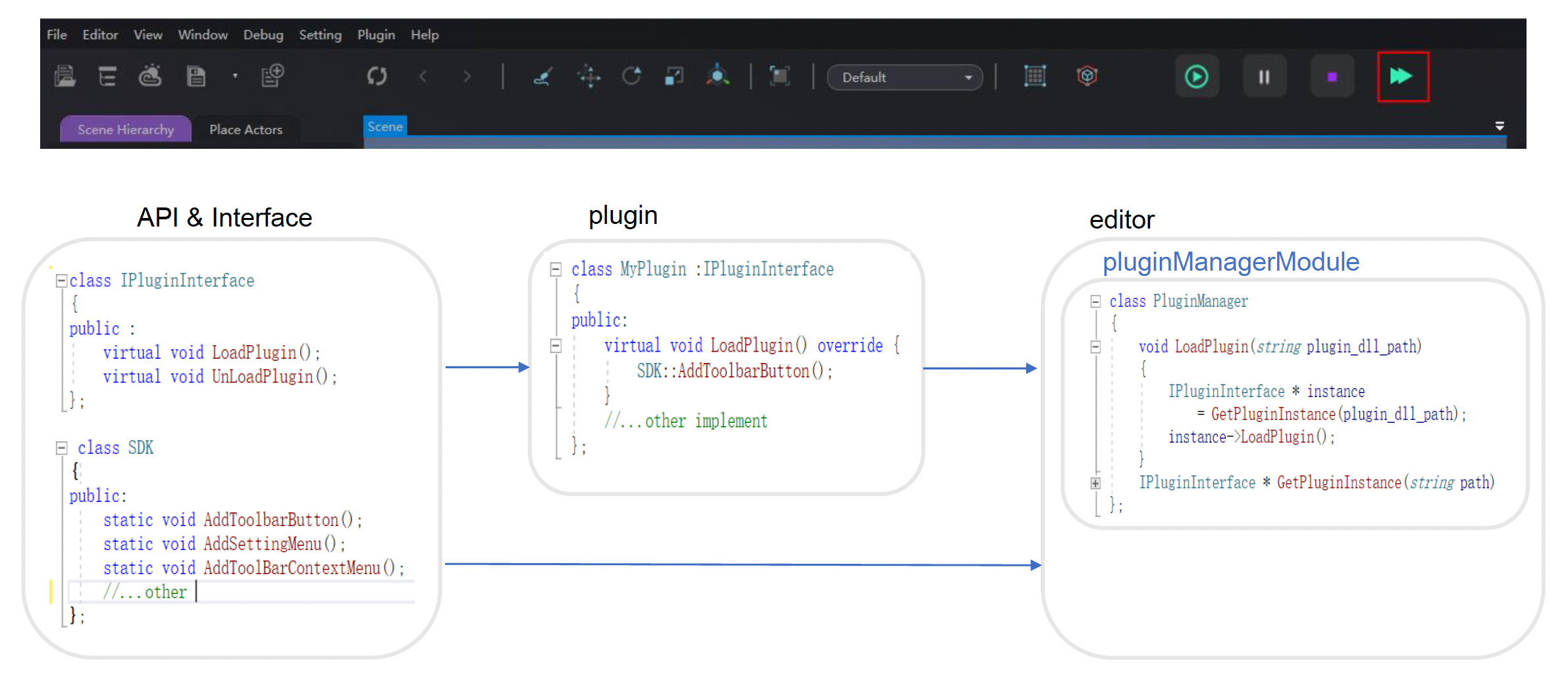Image resolution: width=1568 pixels, height=681 pixels.
Task: Collapse the class IPluginInterface code block
Action: click(61, 281)
